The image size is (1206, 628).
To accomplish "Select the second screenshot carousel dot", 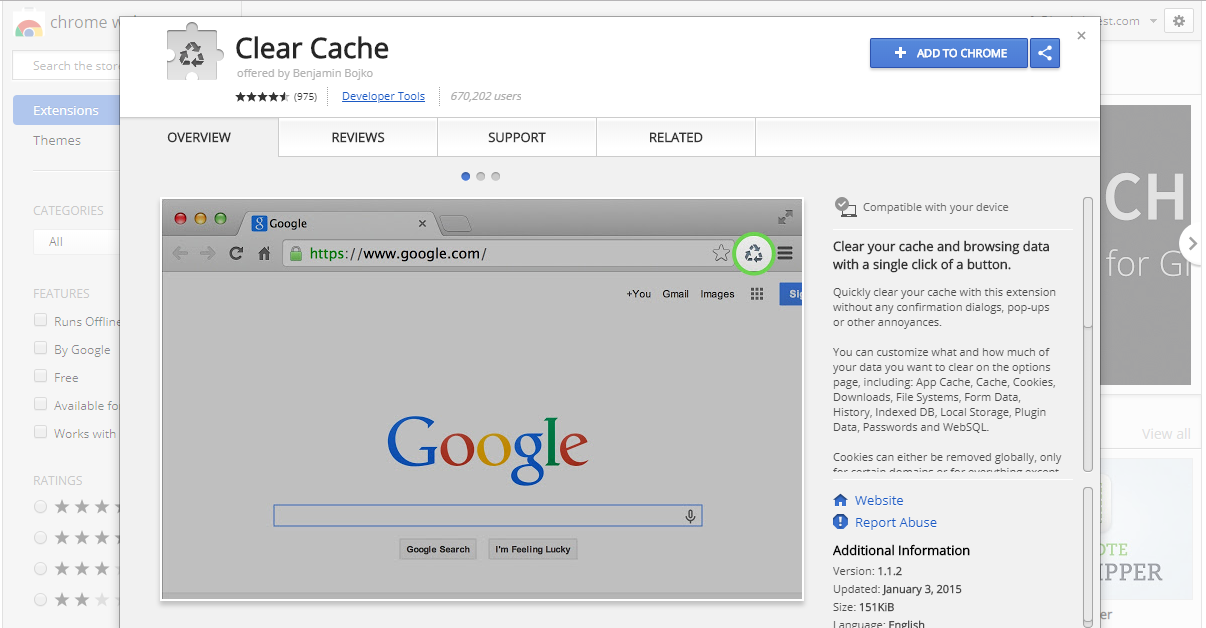I will (x=481, y=176).
